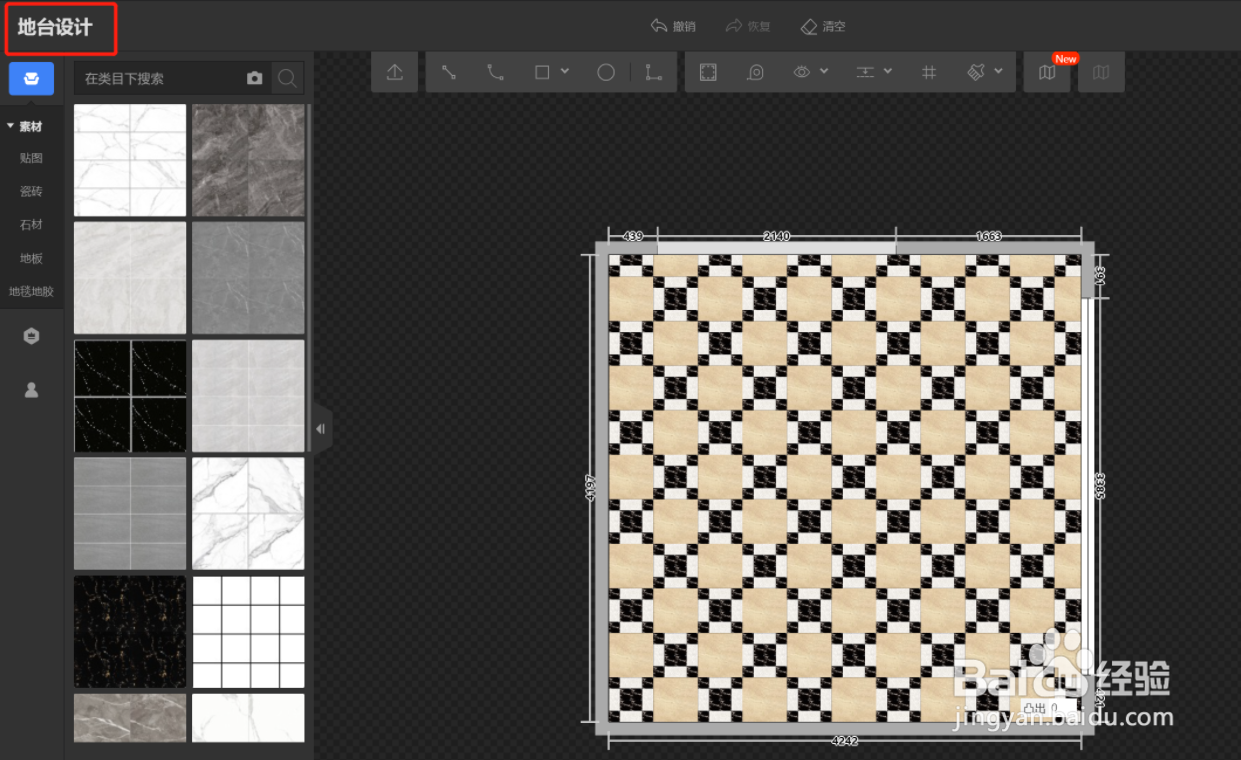
Task: Pick the black gold-speckled stone thumbnail
Action: pos(130,632)
